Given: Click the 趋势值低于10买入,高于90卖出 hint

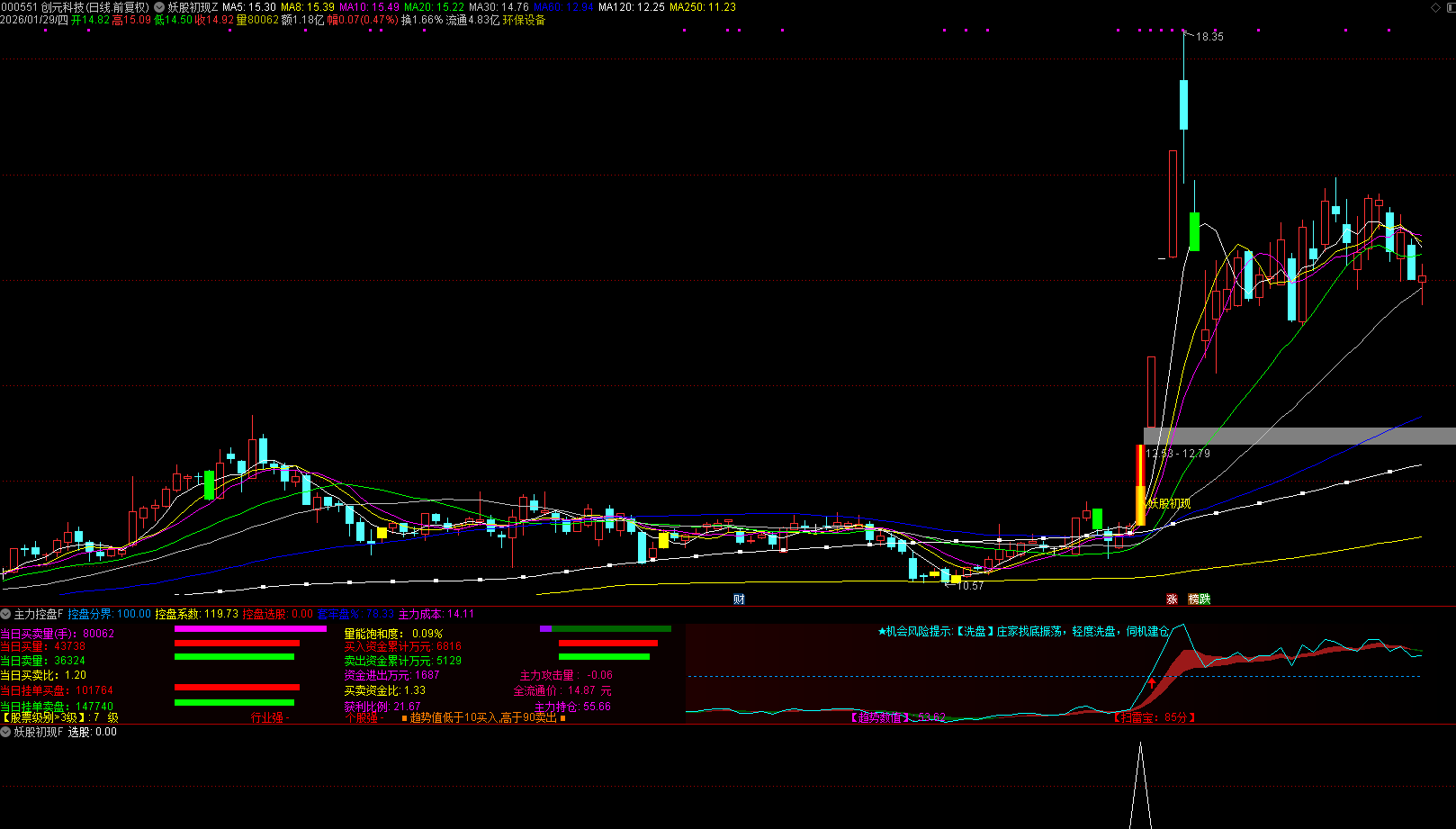Looking at the screenshot, I should pyautogui.click(x=484, y=717).
